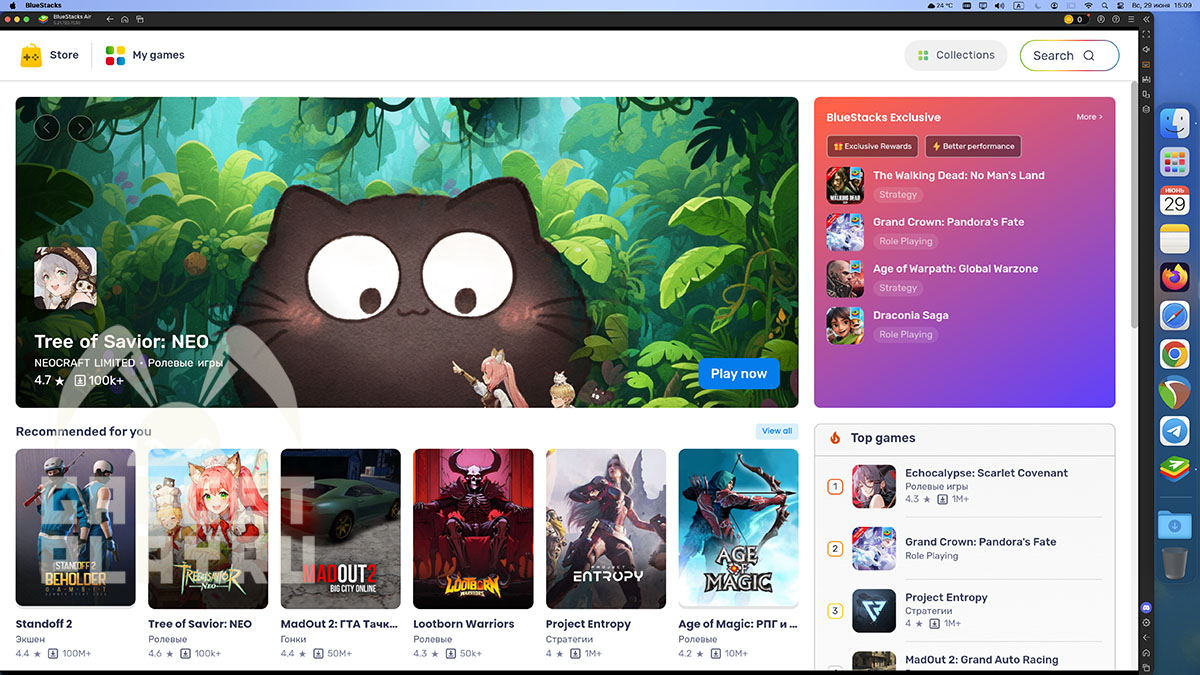1200x675 pixels.
Task: Collapse the BlueStacks side toolbar chevrons
Action: tap(1146, 19)
